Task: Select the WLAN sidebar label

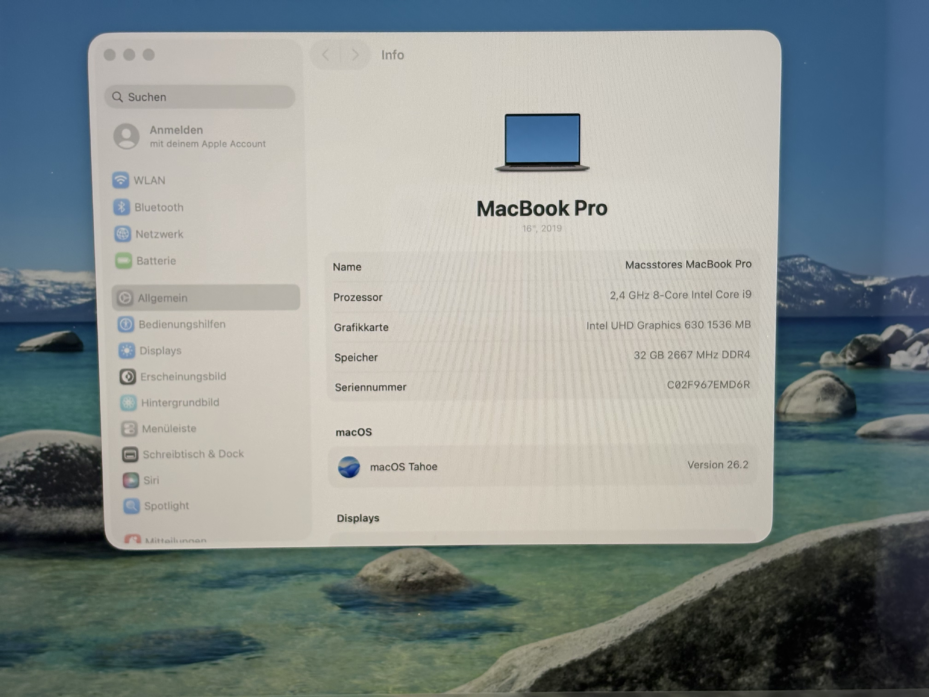Action: click(x=149, y=180)
